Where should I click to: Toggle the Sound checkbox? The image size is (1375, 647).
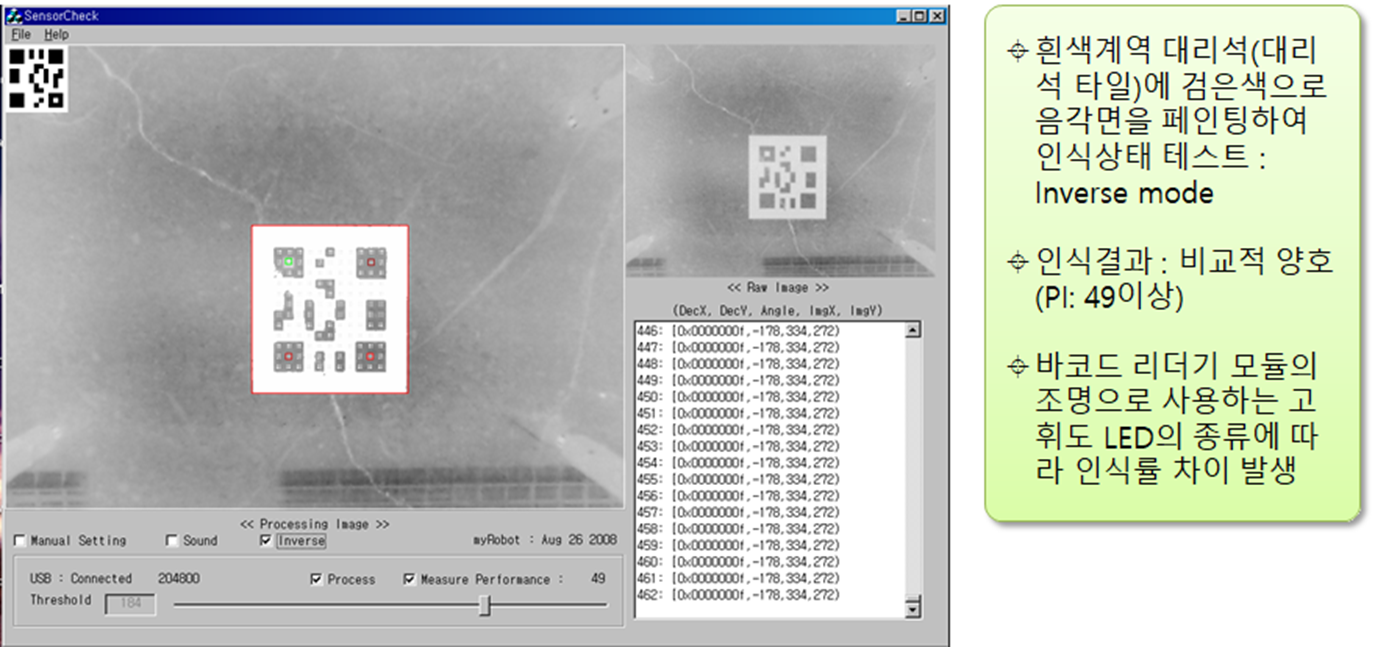(x=172, y=541)
